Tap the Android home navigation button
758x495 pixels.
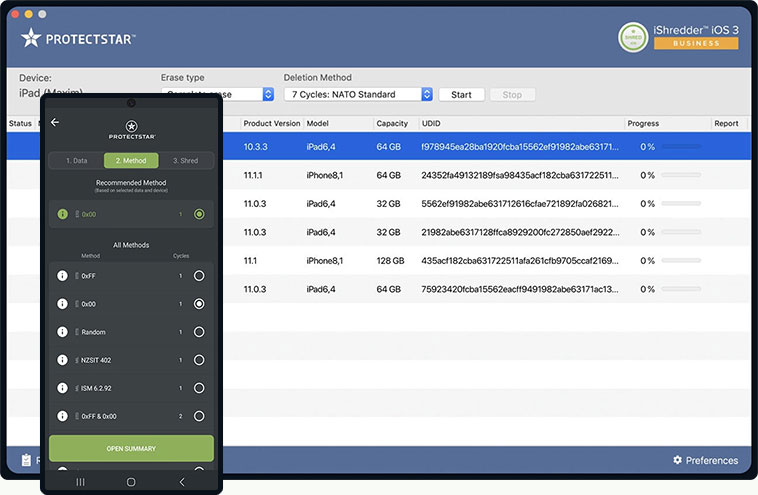tap(131, 481)
